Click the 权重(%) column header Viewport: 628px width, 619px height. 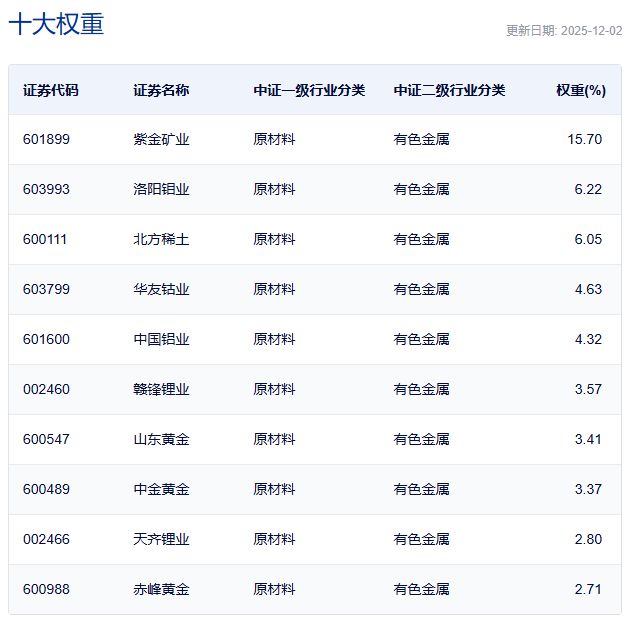(580, 90)
